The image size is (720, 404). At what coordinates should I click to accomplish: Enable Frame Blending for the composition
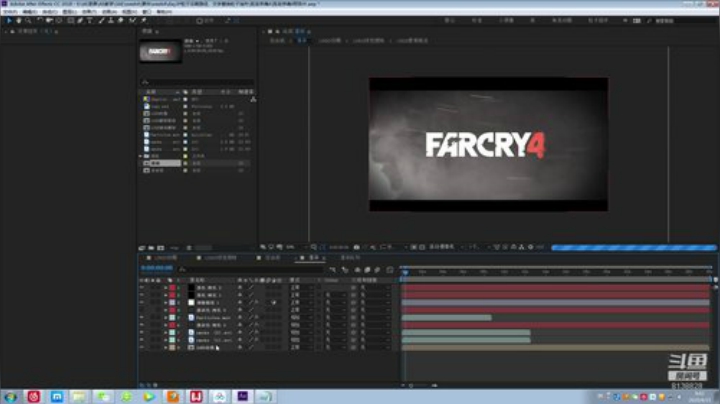coord(367,270)
